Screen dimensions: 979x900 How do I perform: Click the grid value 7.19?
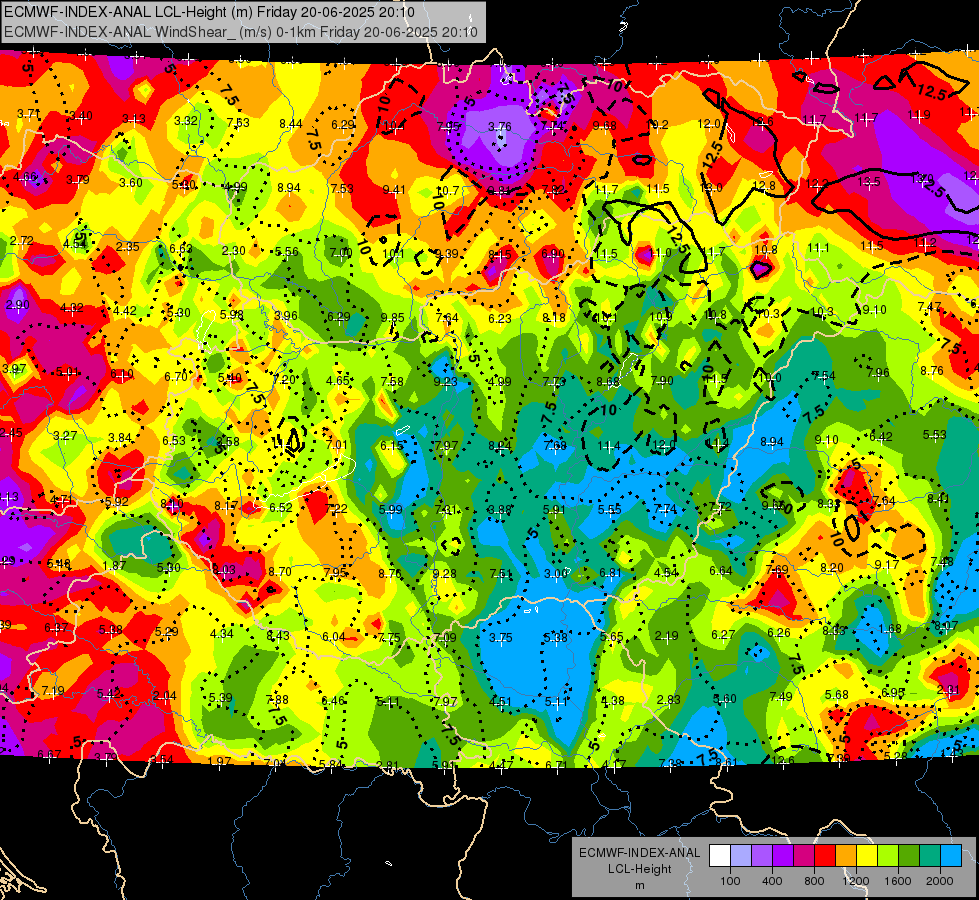click(53, 690)
